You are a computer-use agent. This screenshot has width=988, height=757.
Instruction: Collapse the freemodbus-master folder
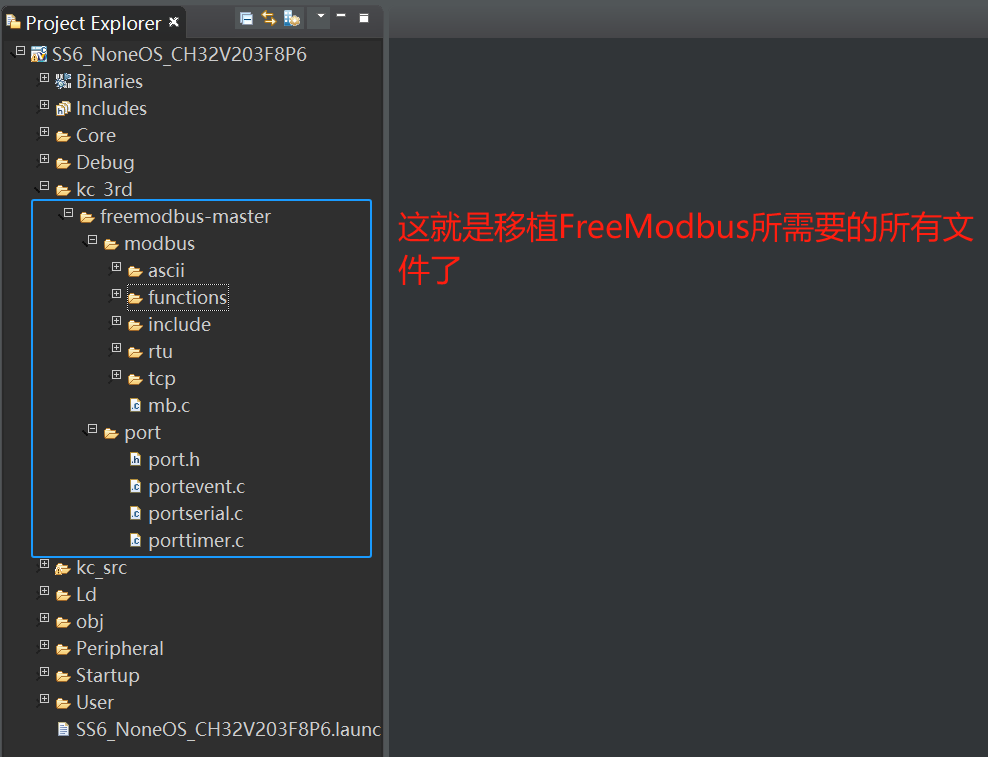[x=68, y=212]
